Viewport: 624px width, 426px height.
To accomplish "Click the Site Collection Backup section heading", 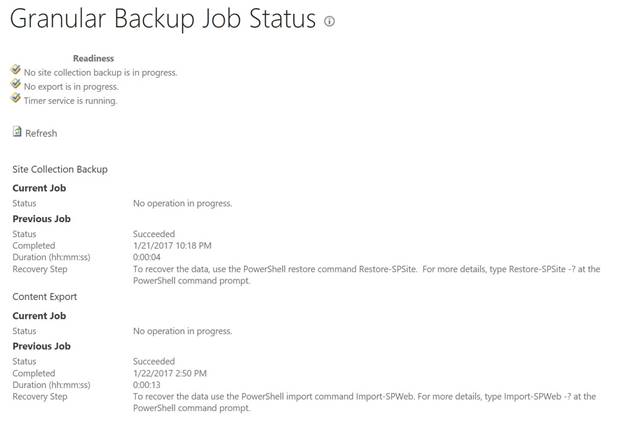I will pyautogui.click(x=59, y=169).
